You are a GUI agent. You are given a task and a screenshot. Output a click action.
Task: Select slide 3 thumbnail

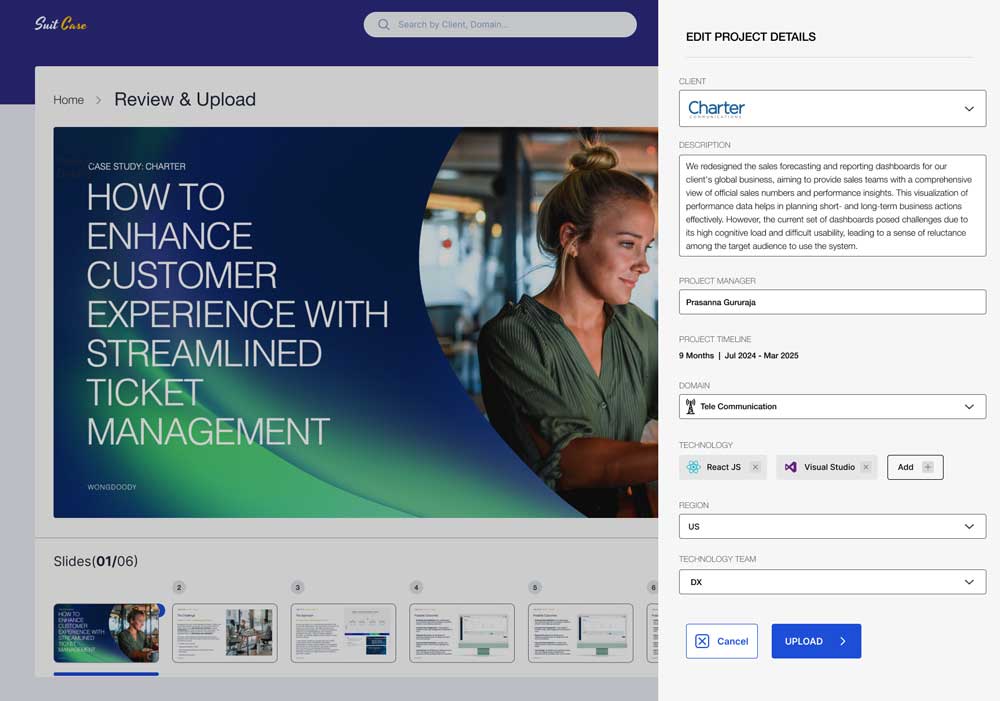click(343, 633)
